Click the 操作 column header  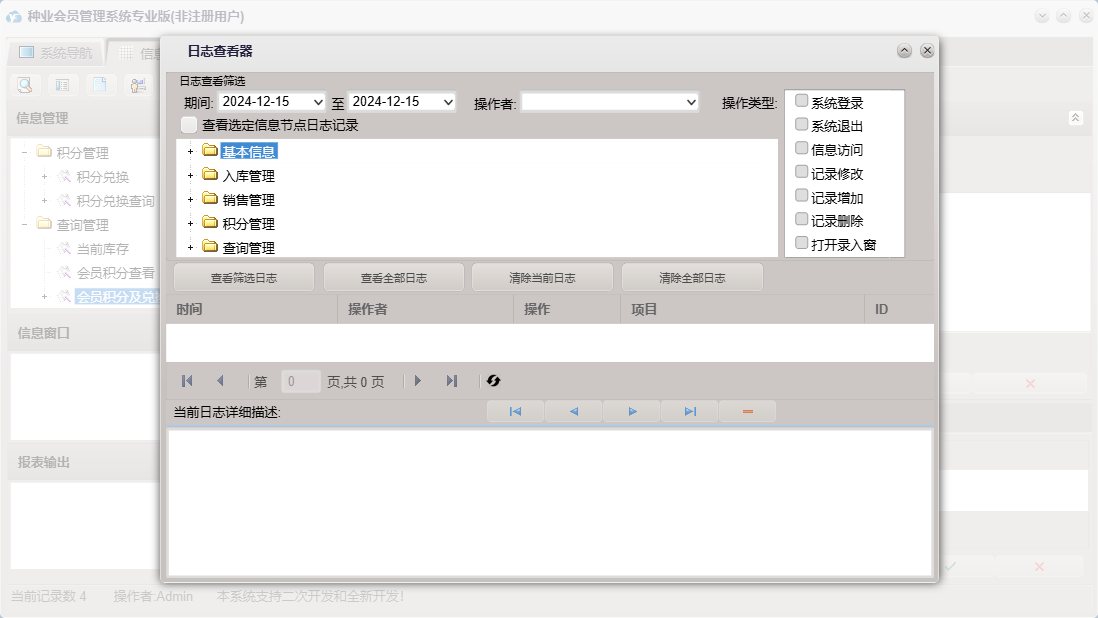(x=567, y=309)
